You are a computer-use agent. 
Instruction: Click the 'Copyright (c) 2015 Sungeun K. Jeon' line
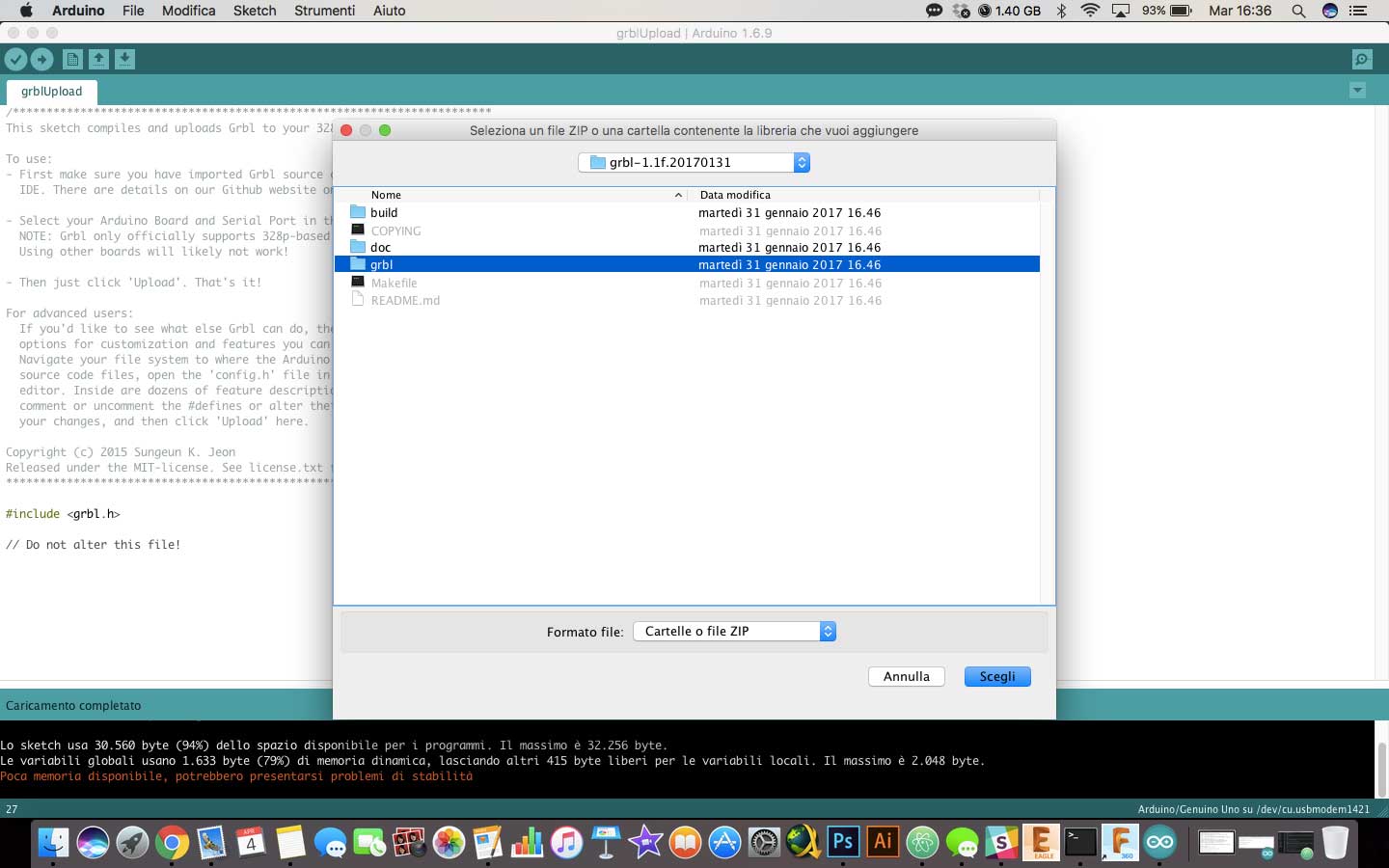pos(121,452)
